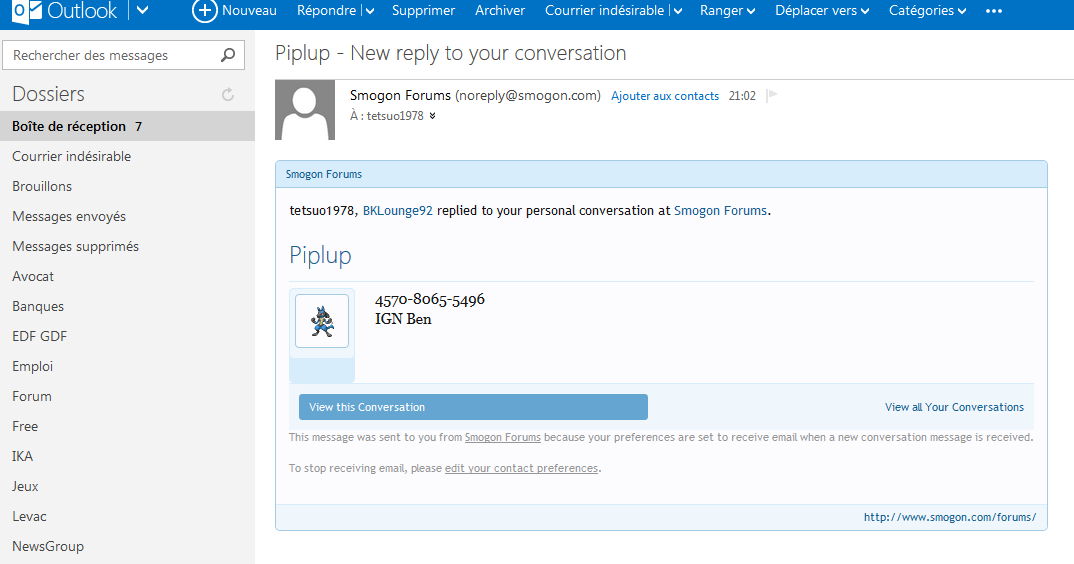Open the app switcher arrow beside Outlook

click(142, 11)
